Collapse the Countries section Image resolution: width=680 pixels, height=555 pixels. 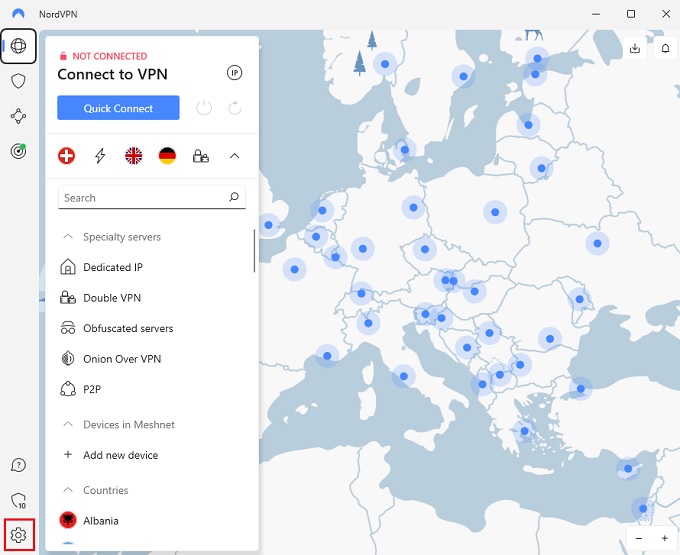pos(68,490)
